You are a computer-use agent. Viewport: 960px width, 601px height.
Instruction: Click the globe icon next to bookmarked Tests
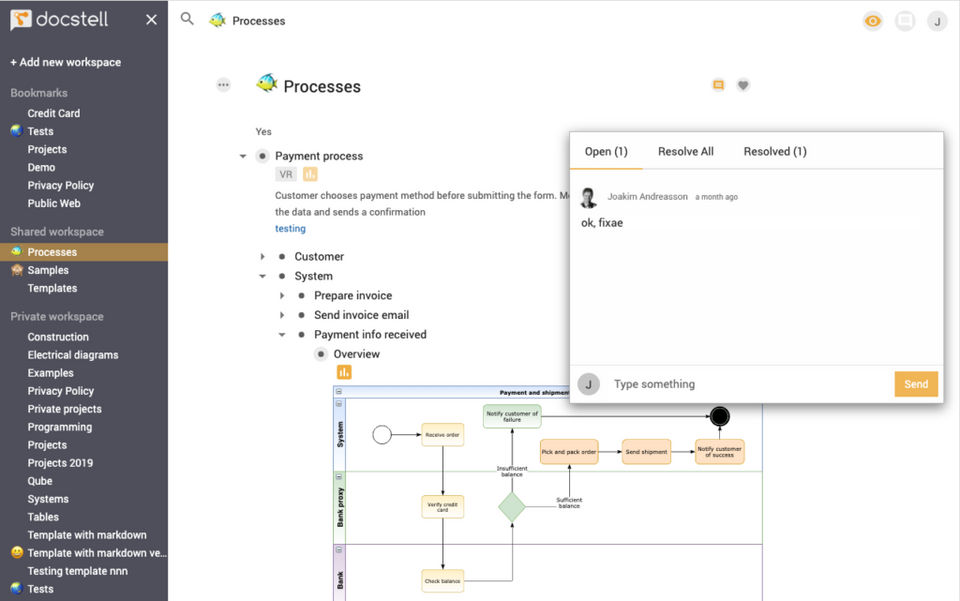(17, 130)
